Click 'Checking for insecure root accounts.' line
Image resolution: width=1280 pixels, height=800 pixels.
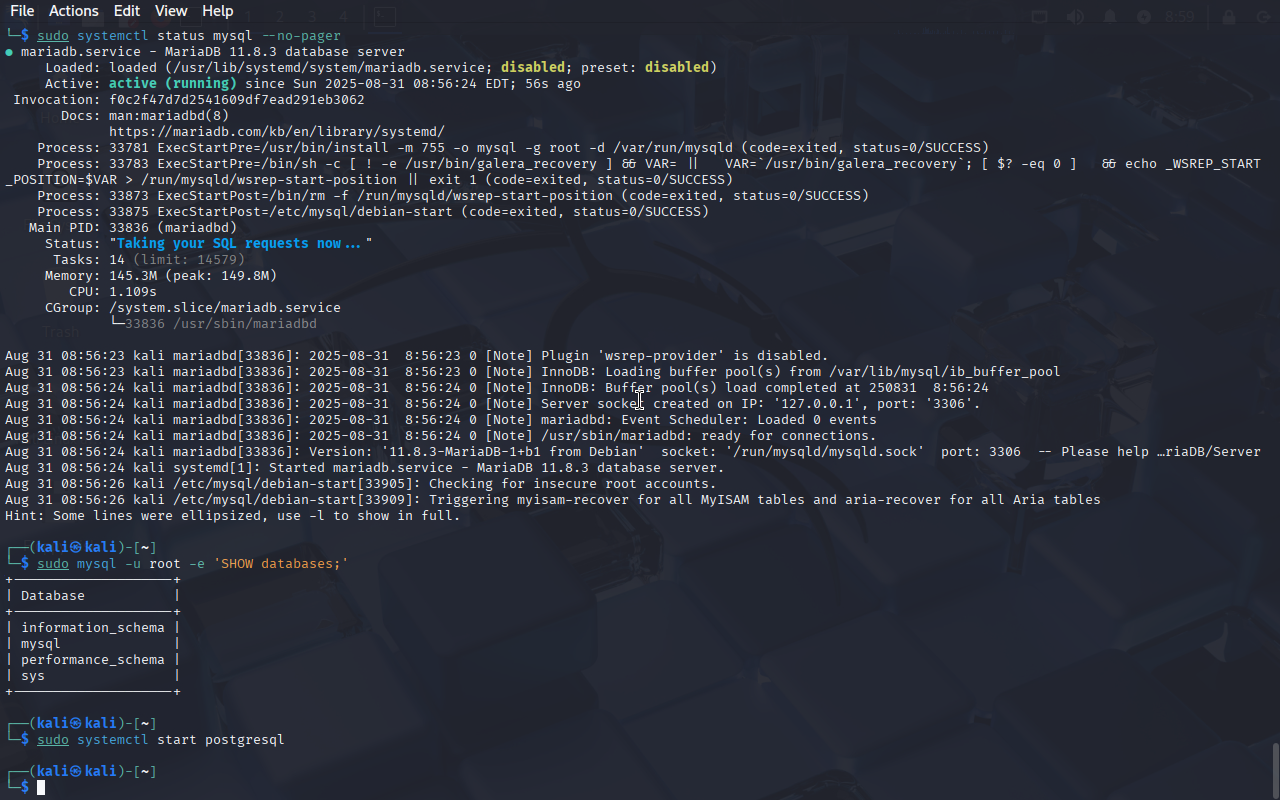(361, 484)
